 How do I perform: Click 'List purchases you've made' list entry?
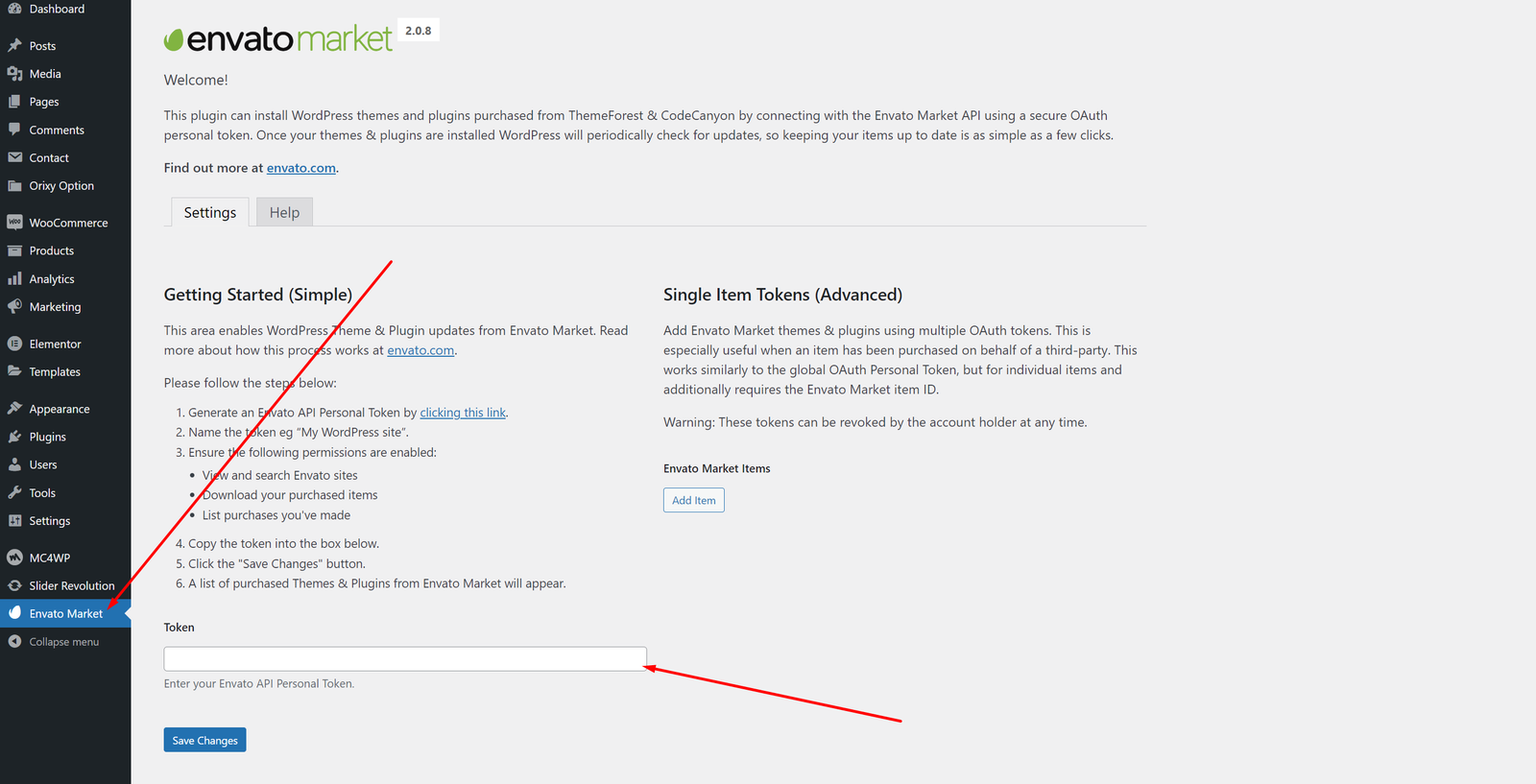(x=276, y=515)
